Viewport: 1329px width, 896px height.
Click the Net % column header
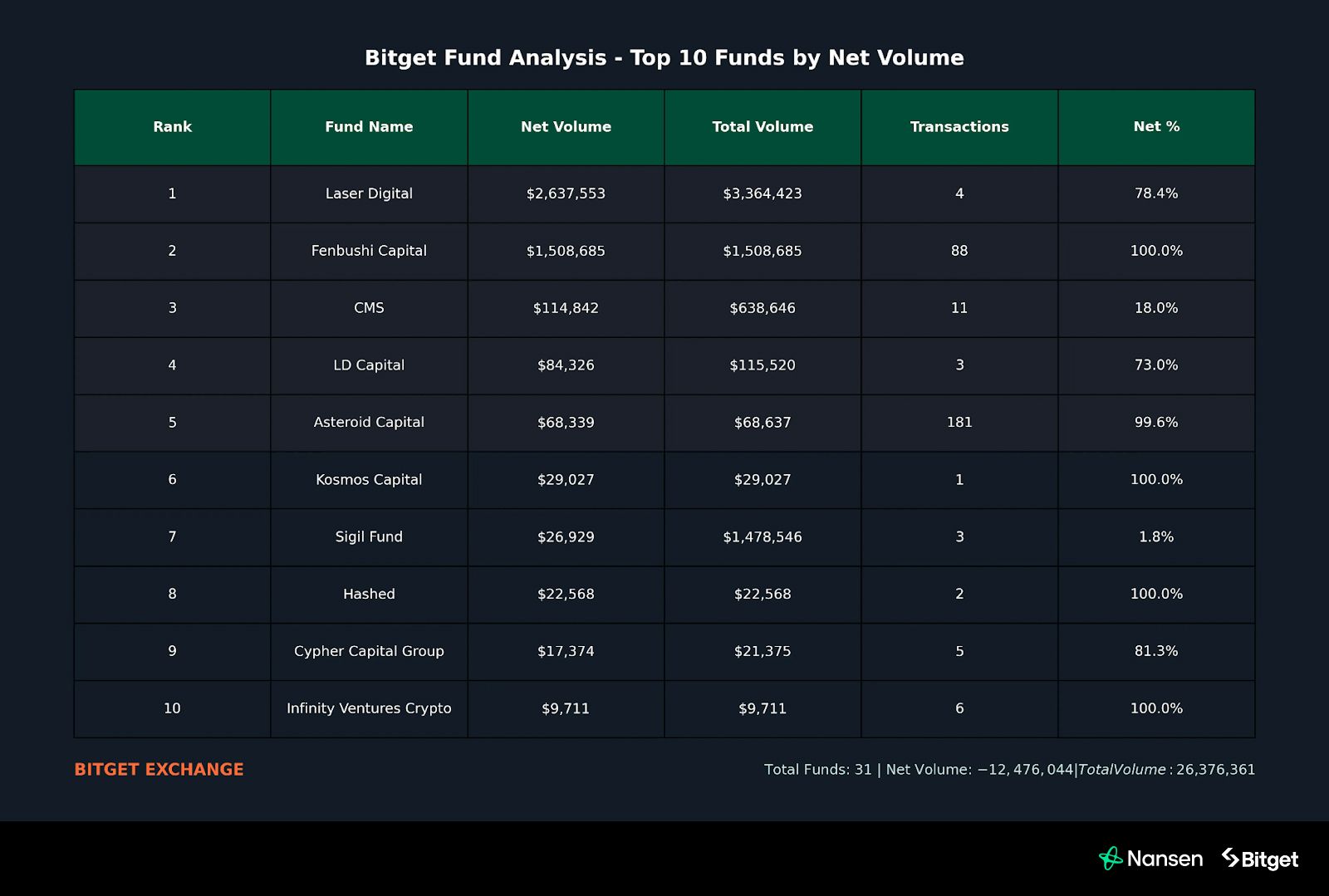(1156, 127)
